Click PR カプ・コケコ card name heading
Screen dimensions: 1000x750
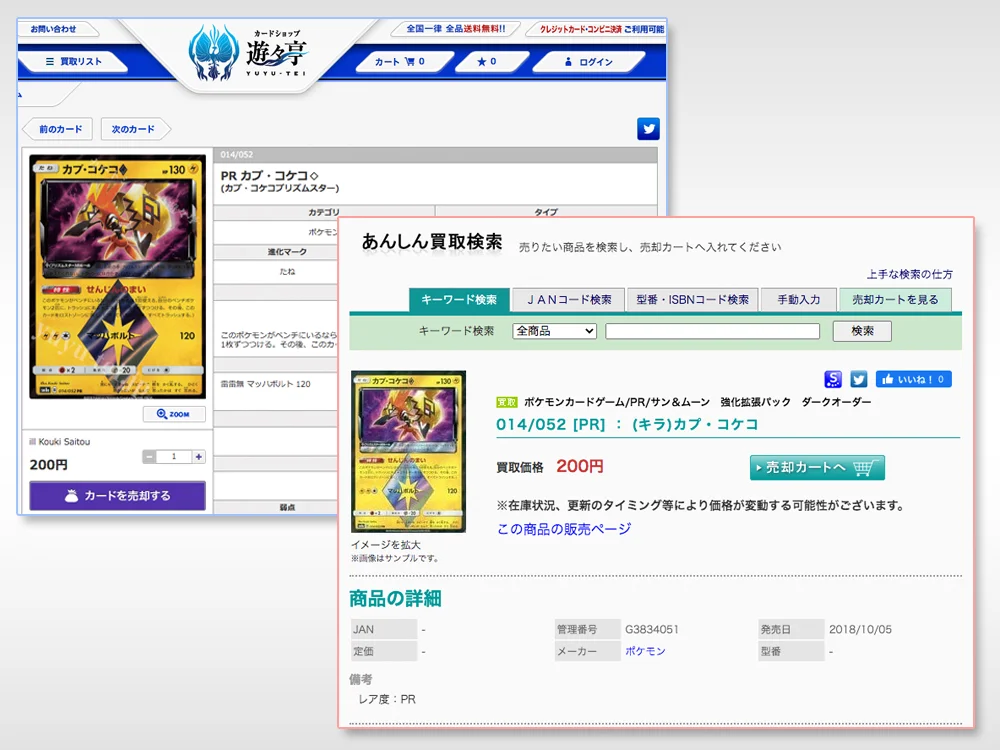coord(269,175)
